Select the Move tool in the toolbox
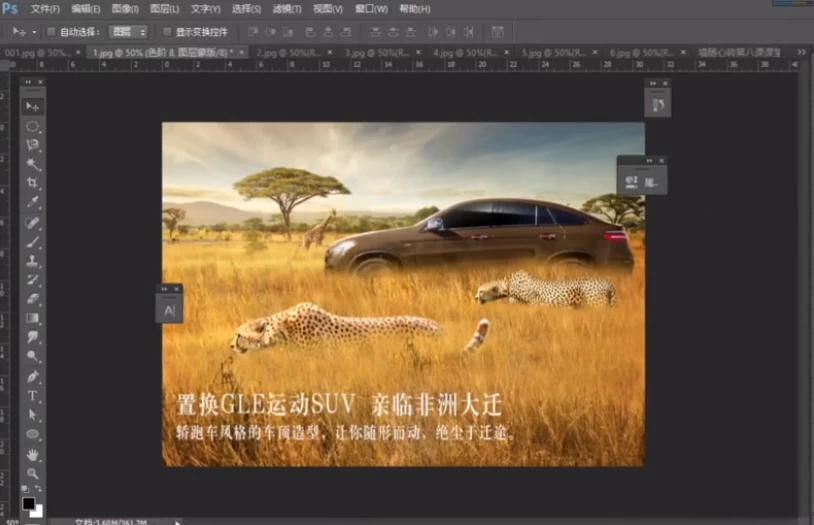Image resolution: width=814 pixels, height=525 pixels. pyautogui.click(x=33, y=106)
